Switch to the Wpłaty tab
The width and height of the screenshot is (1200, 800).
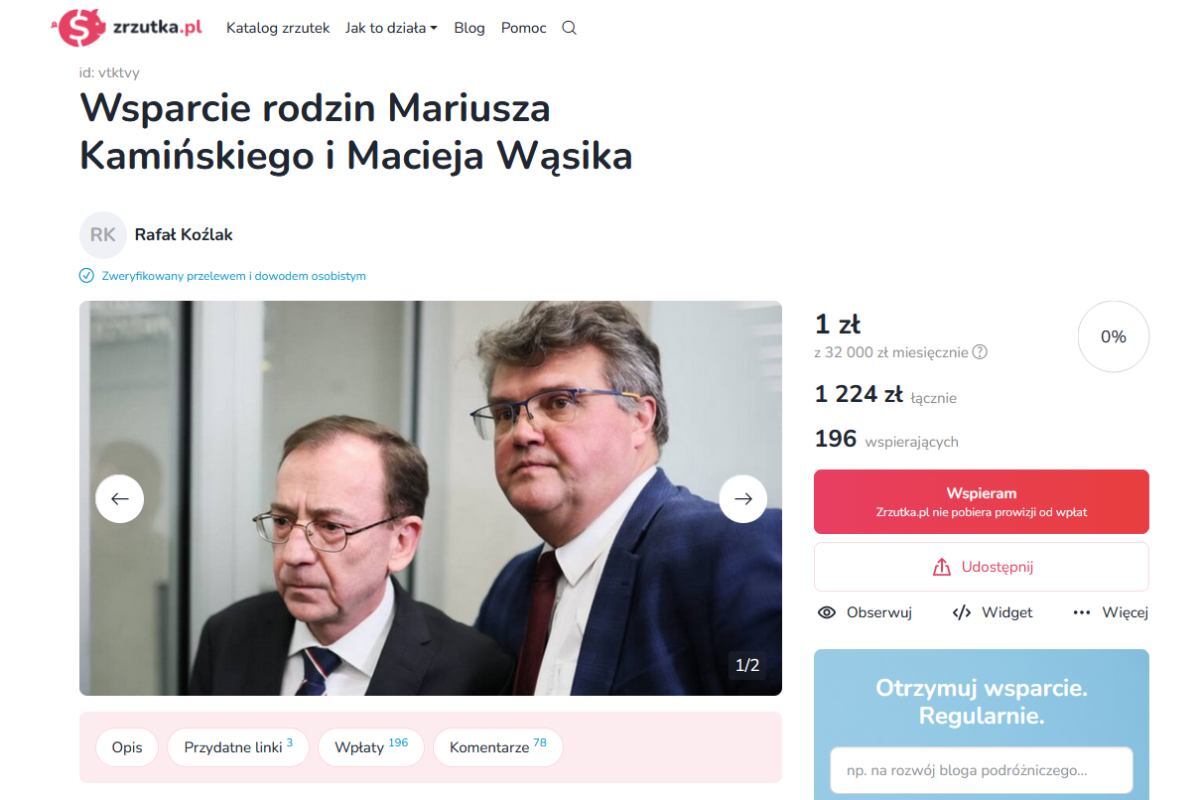371,747
